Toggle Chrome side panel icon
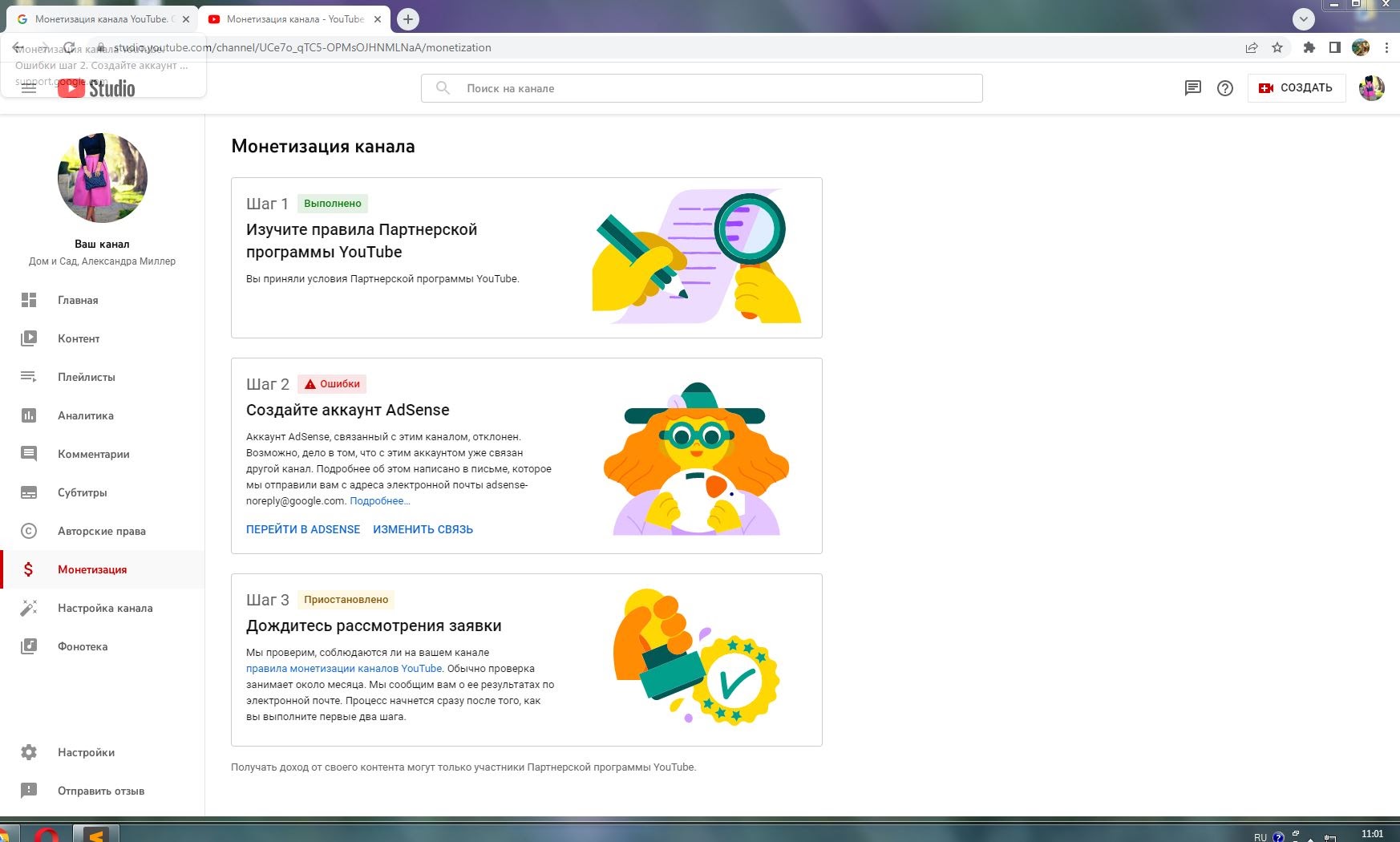This screenshot has width=1400, height=842. [1335, 47]
